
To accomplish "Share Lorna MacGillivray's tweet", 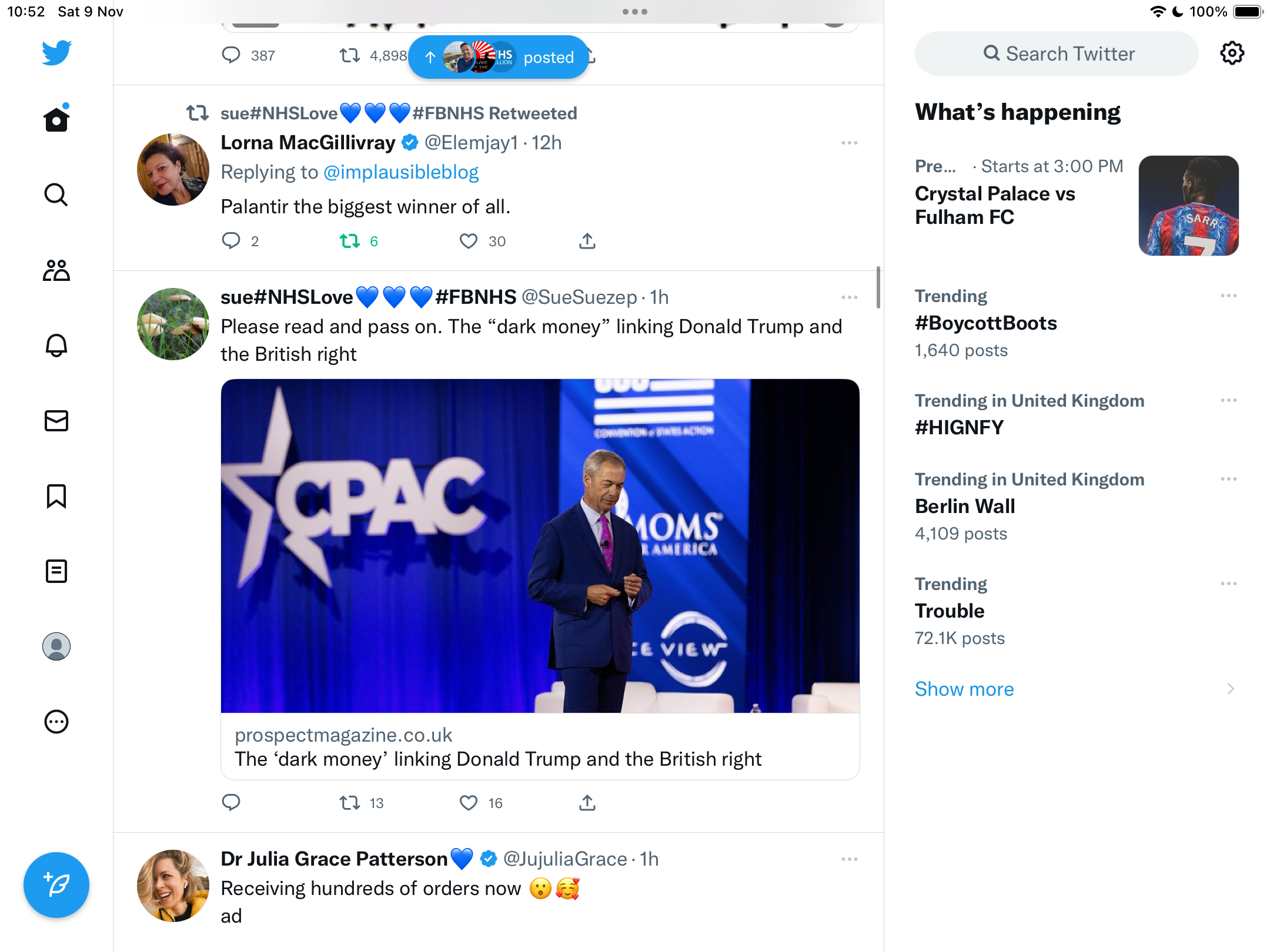I will 587,241.
